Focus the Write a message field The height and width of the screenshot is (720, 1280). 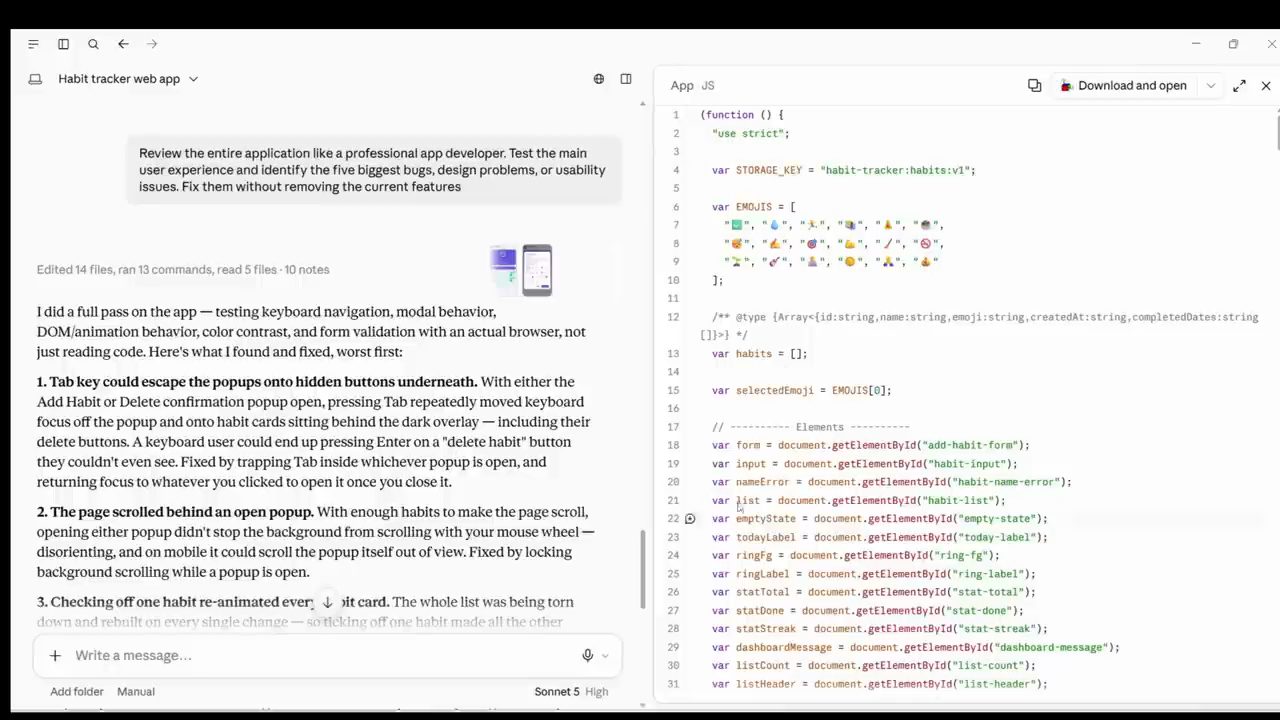[x=320, y=656]
